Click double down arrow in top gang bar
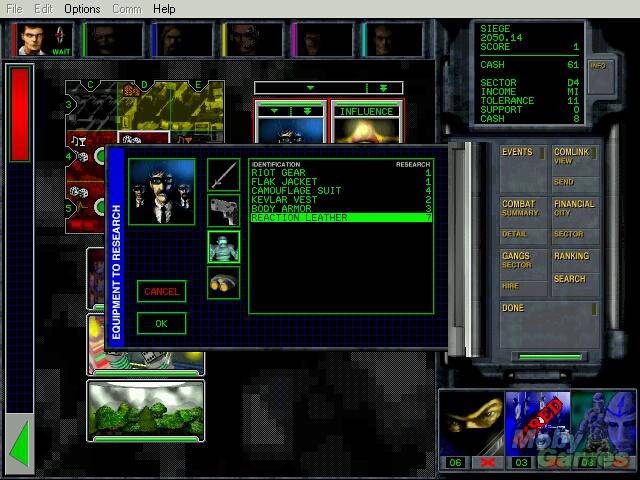The height and width of the screenshot is (480, 640). pos(384,88)
